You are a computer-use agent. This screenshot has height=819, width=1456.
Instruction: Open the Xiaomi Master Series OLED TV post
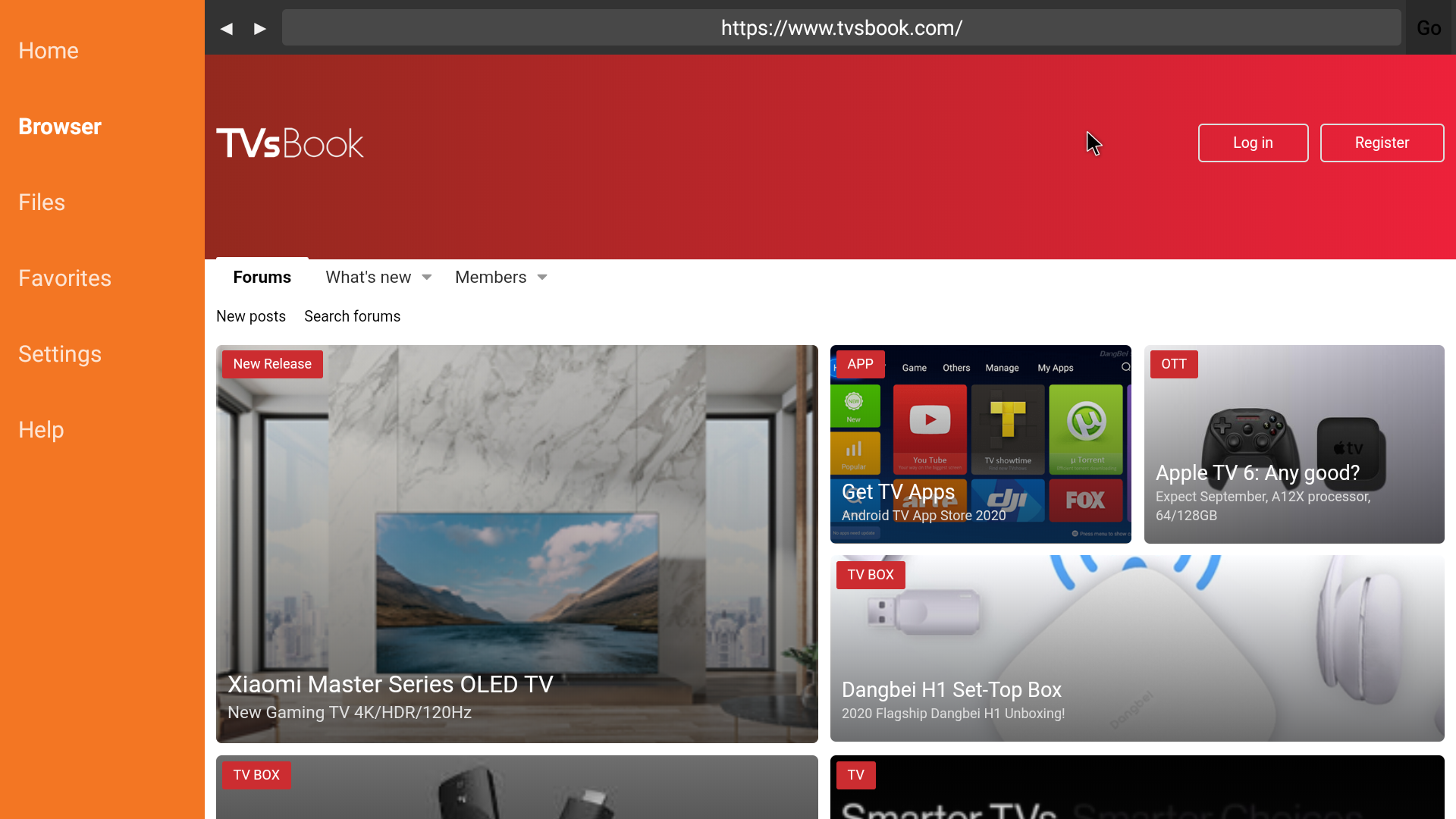point(517,544)
